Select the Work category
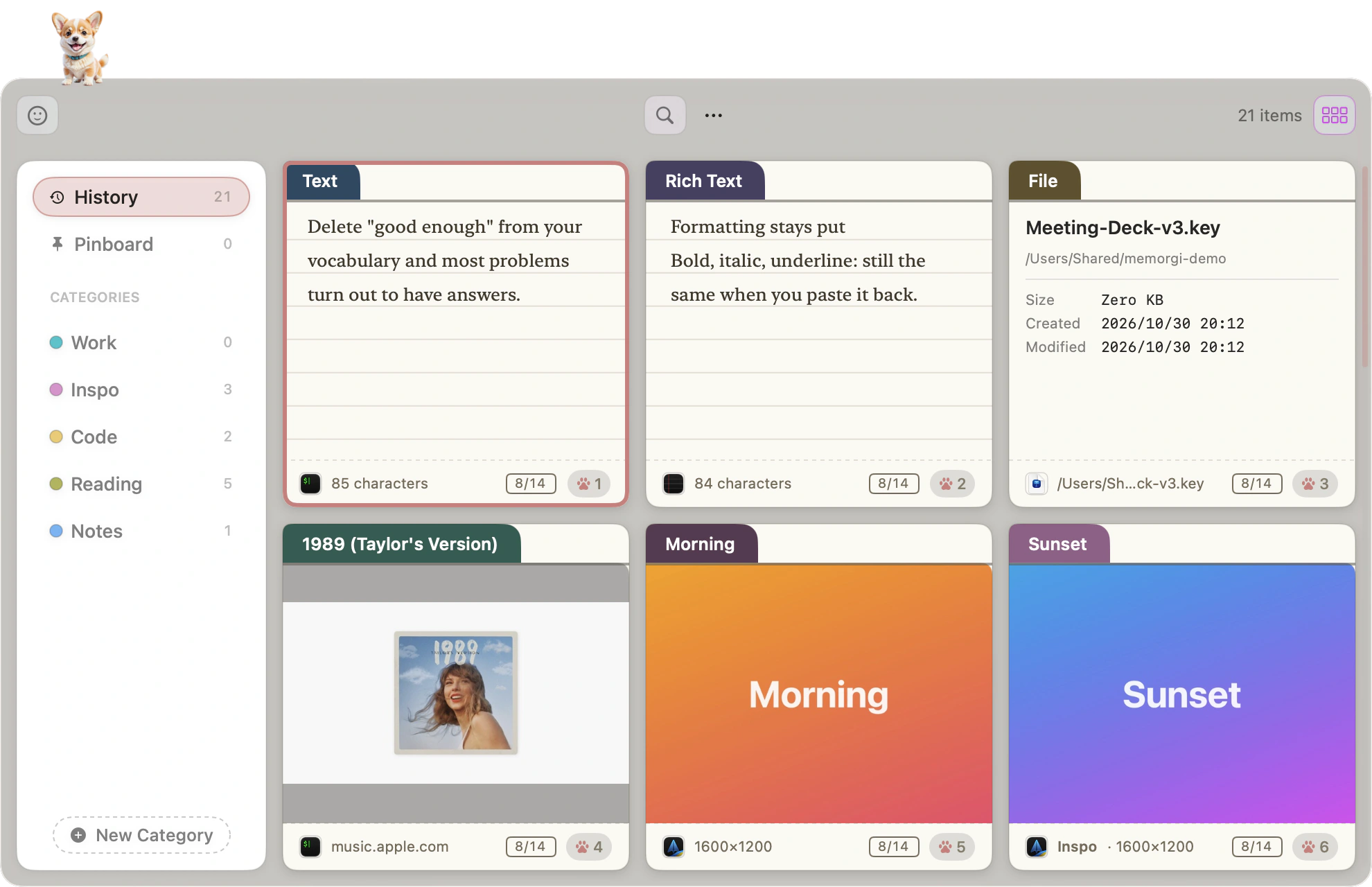This screenshot has height=887, width=1372. (141, 342)
